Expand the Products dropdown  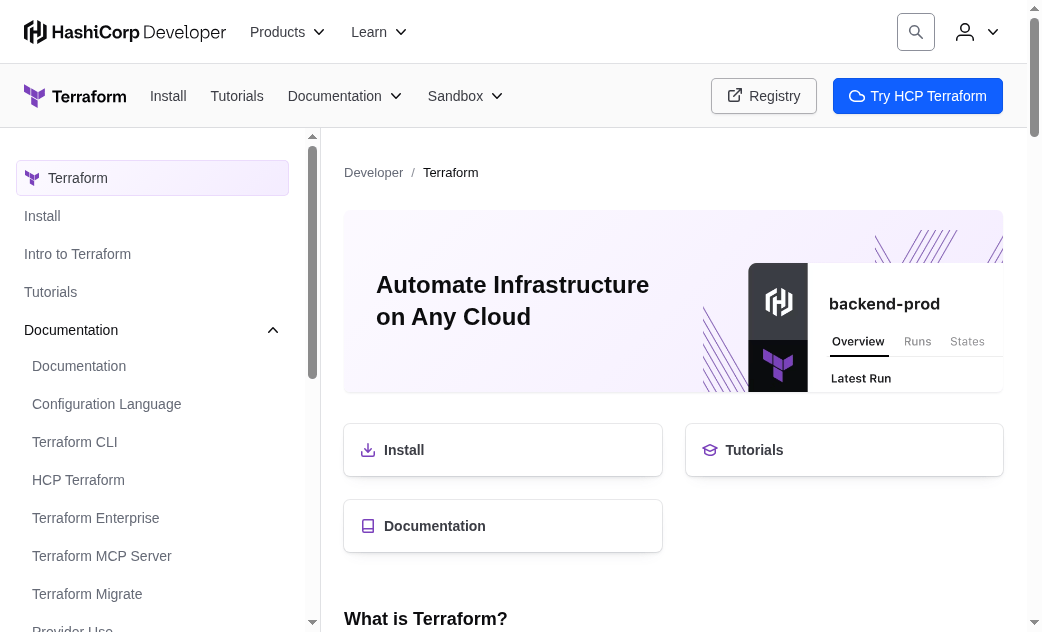(x=287, y=32)
